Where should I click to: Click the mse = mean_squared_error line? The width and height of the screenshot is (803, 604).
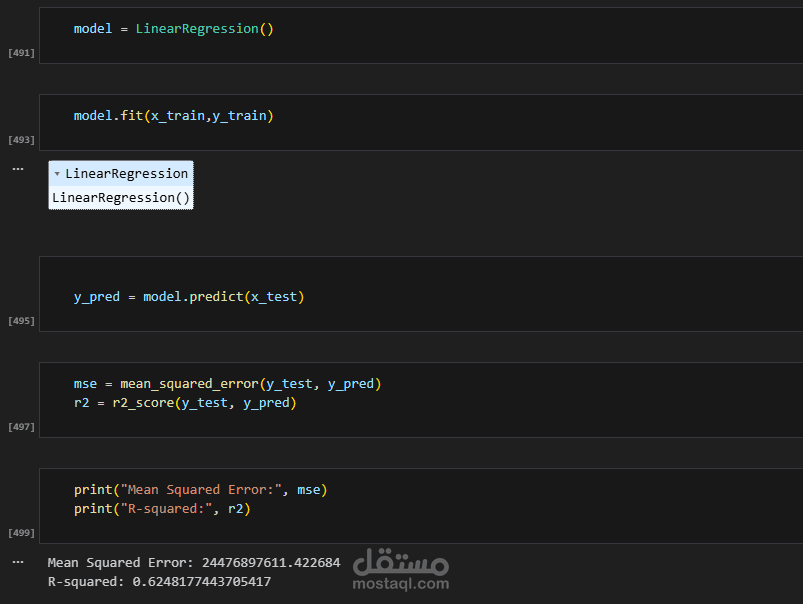click(227, 384)
